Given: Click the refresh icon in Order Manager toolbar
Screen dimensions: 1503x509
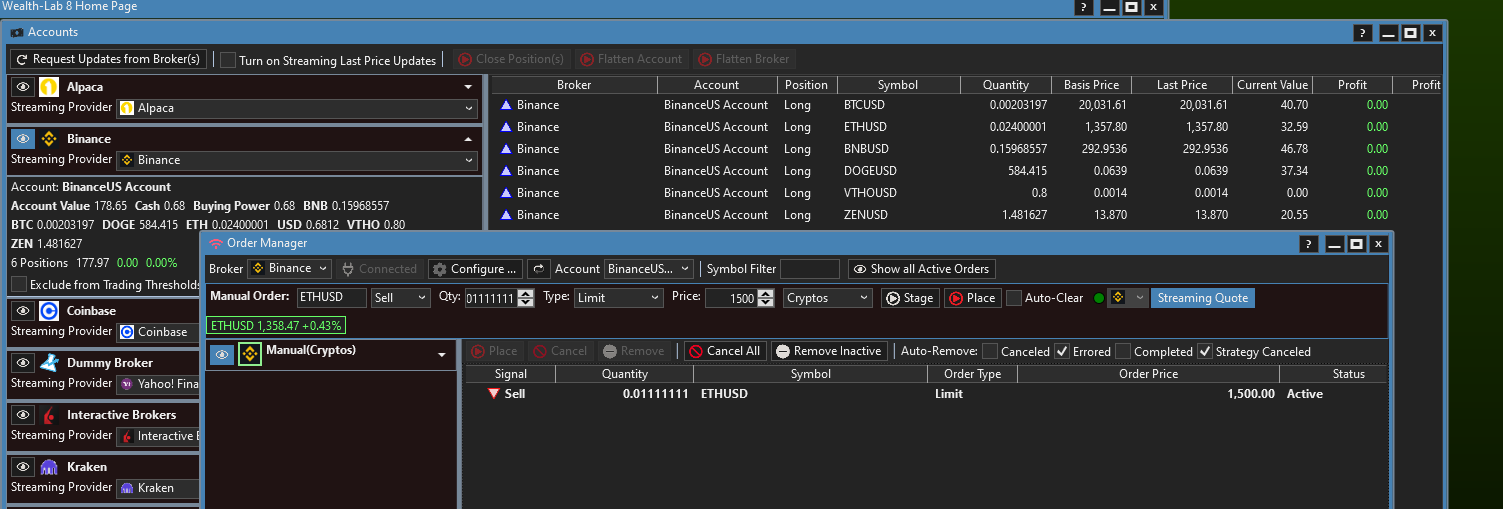Looking at the screenshot, I should (x=539, y=269).
